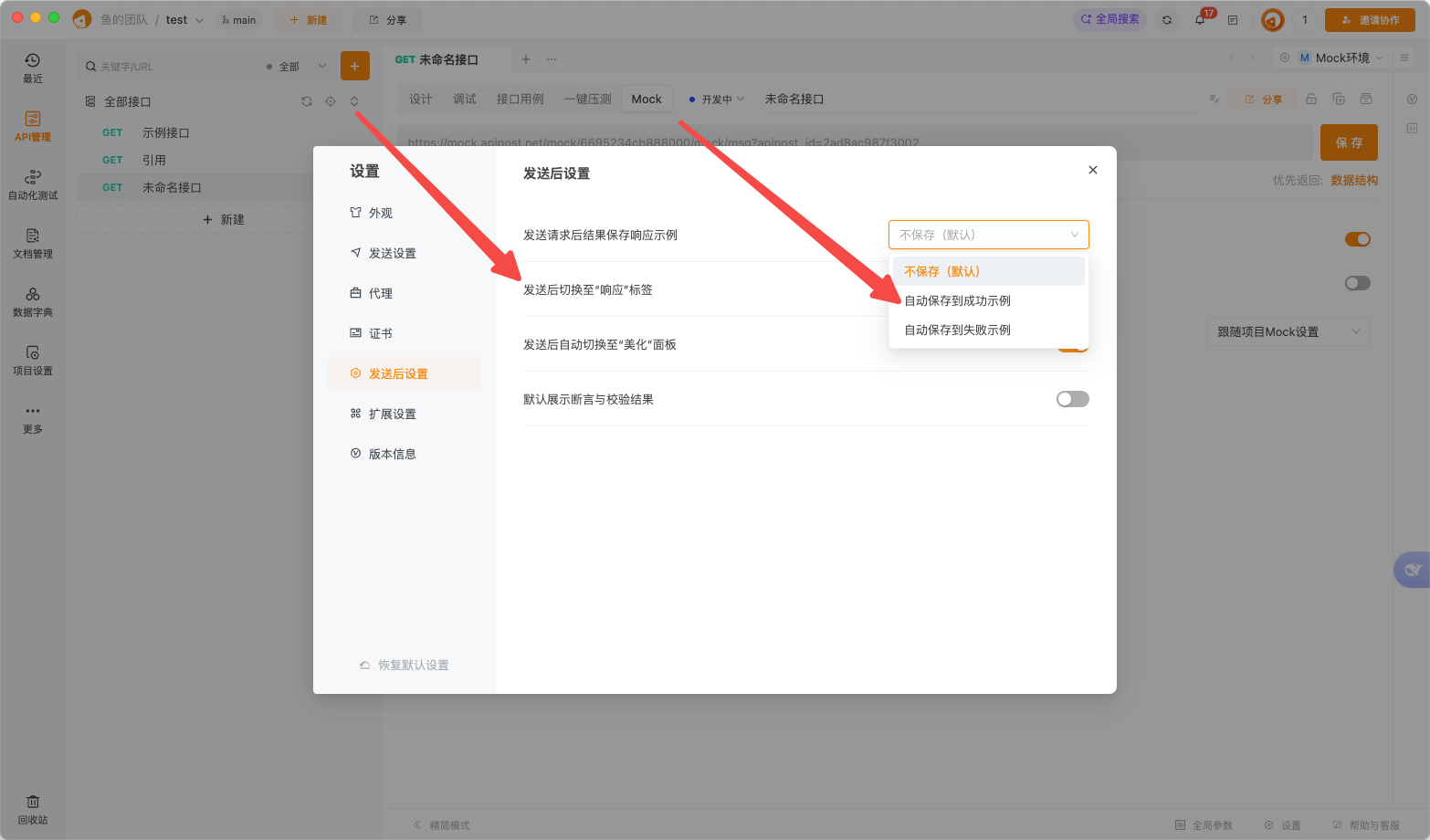Click the floating assistant bubble at the right edge
This screenshot has width=1430, height=840.
pos(1412,570)
